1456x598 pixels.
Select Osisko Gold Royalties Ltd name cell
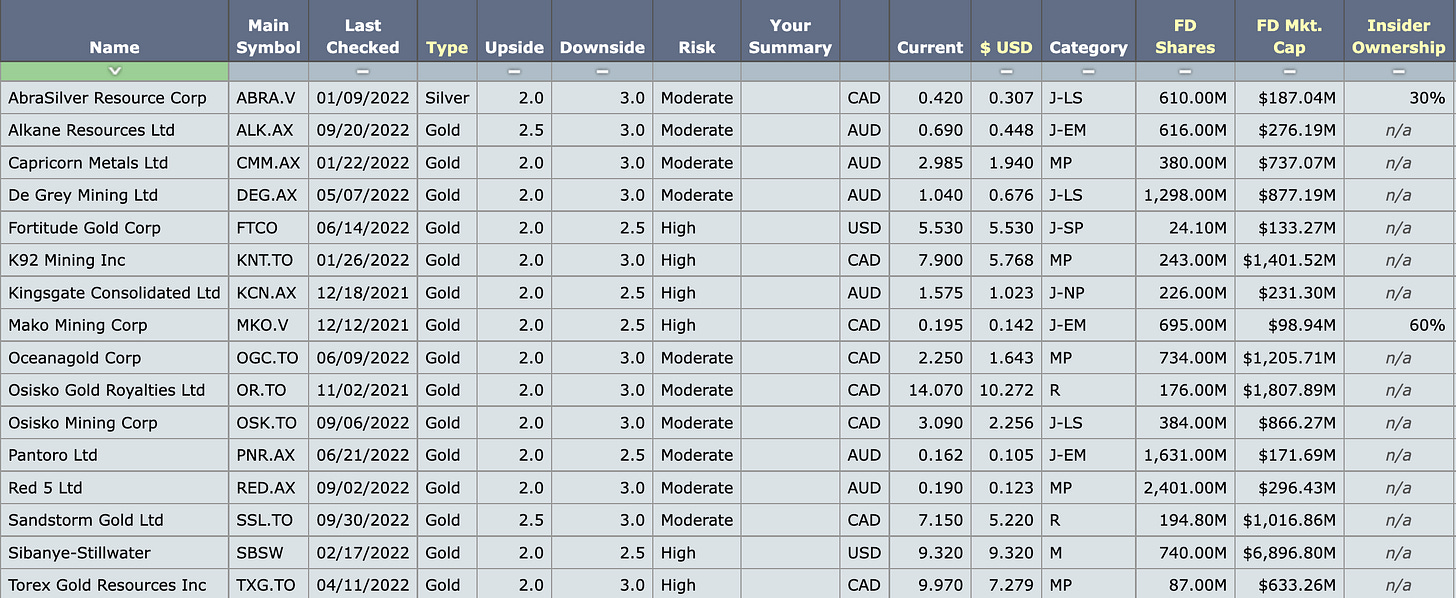[x=106, y=390]
